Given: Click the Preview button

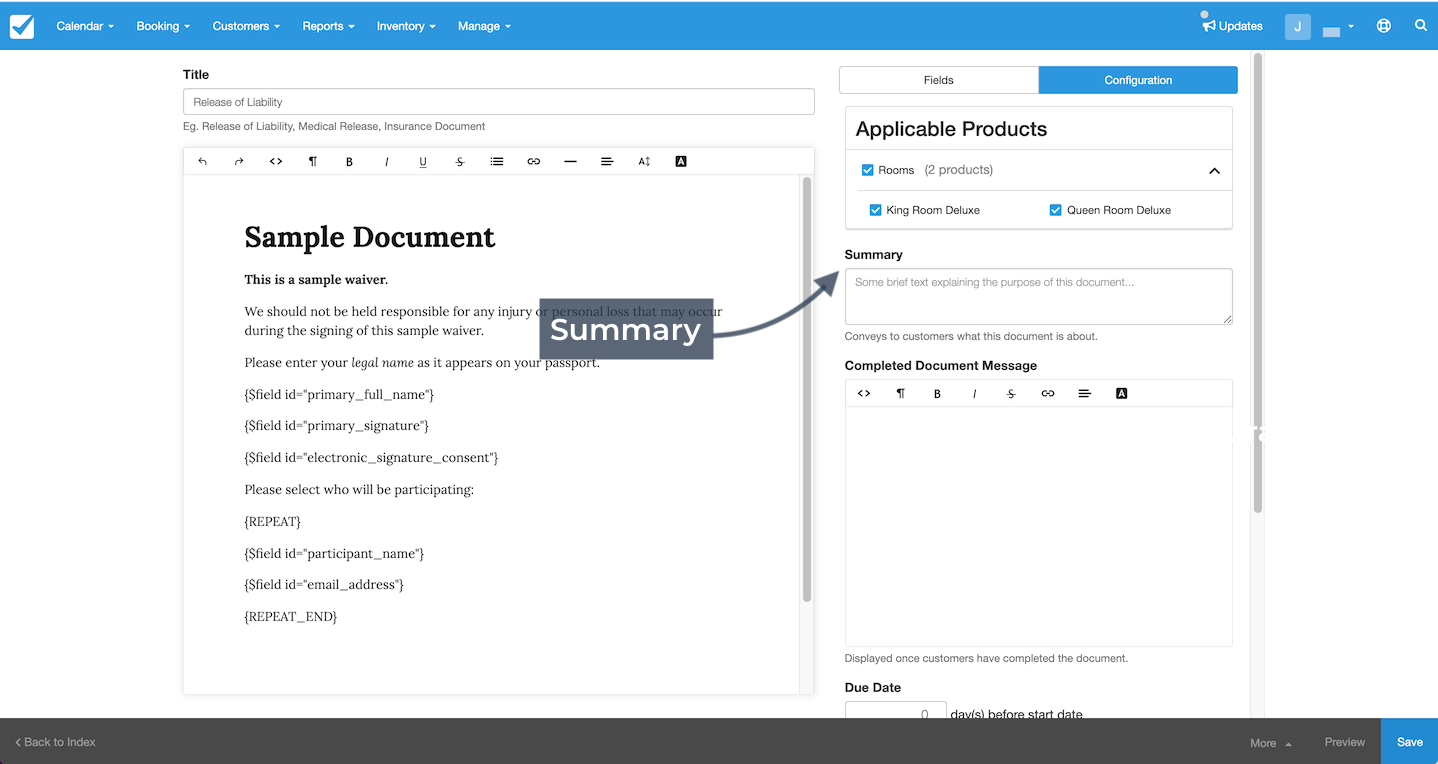Looking at the screenshot, I should [x=1344, y=742].
